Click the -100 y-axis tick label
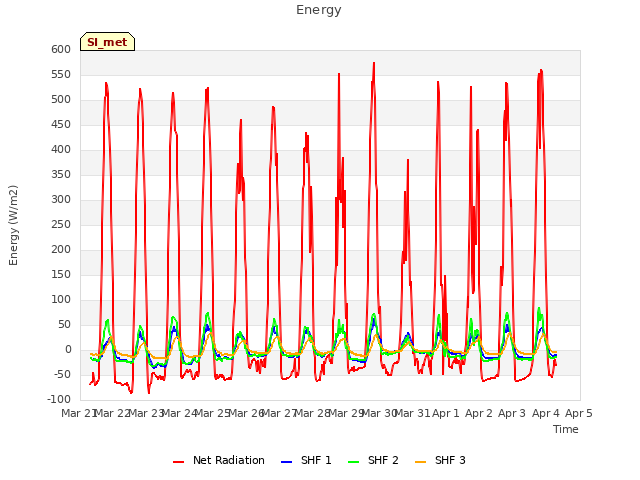The image size is (640, 480). click(x=59, y=399)
